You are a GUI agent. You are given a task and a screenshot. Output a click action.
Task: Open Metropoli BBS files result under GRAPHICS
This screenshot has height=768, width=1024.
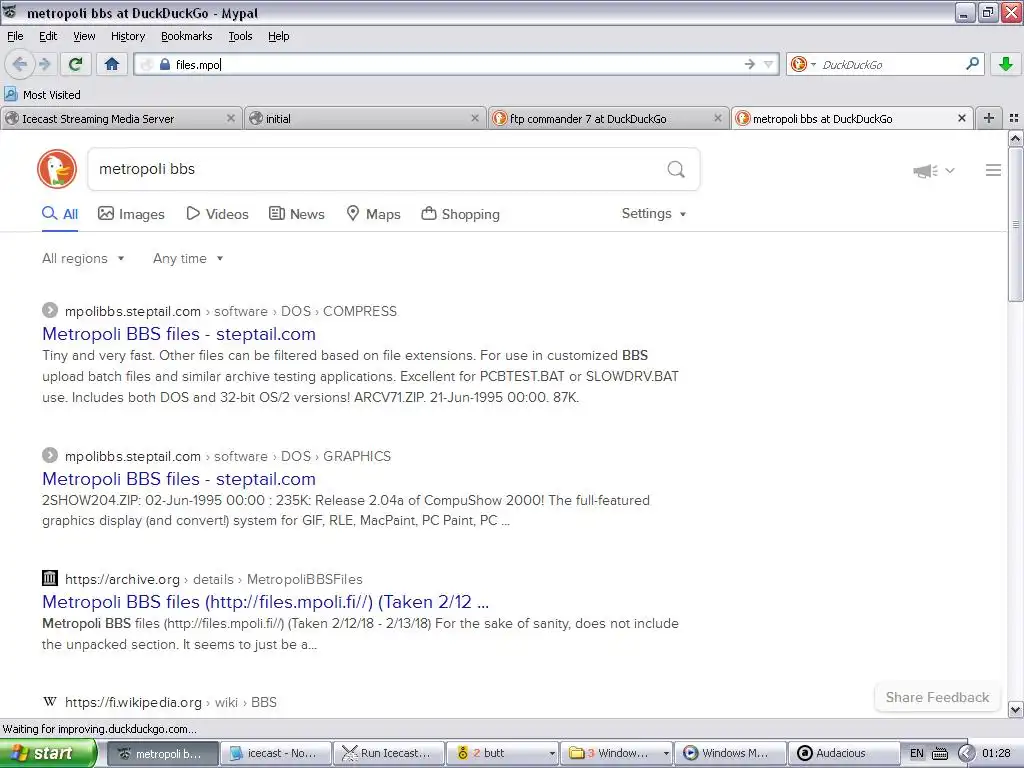[179, 479]
